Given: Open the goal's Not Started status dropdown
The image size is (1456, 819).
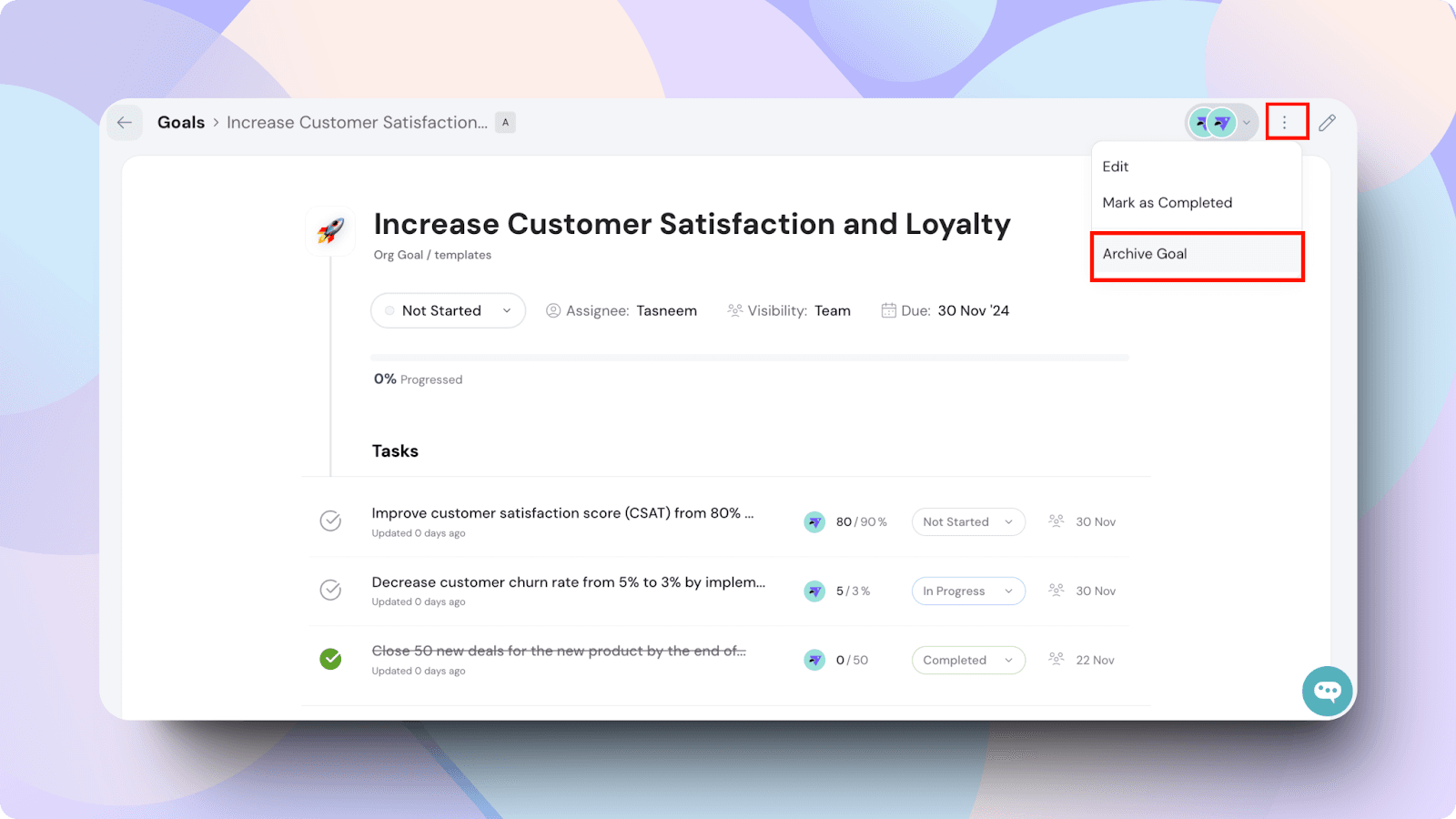Looking at the screenshot, I should (448, 310).
